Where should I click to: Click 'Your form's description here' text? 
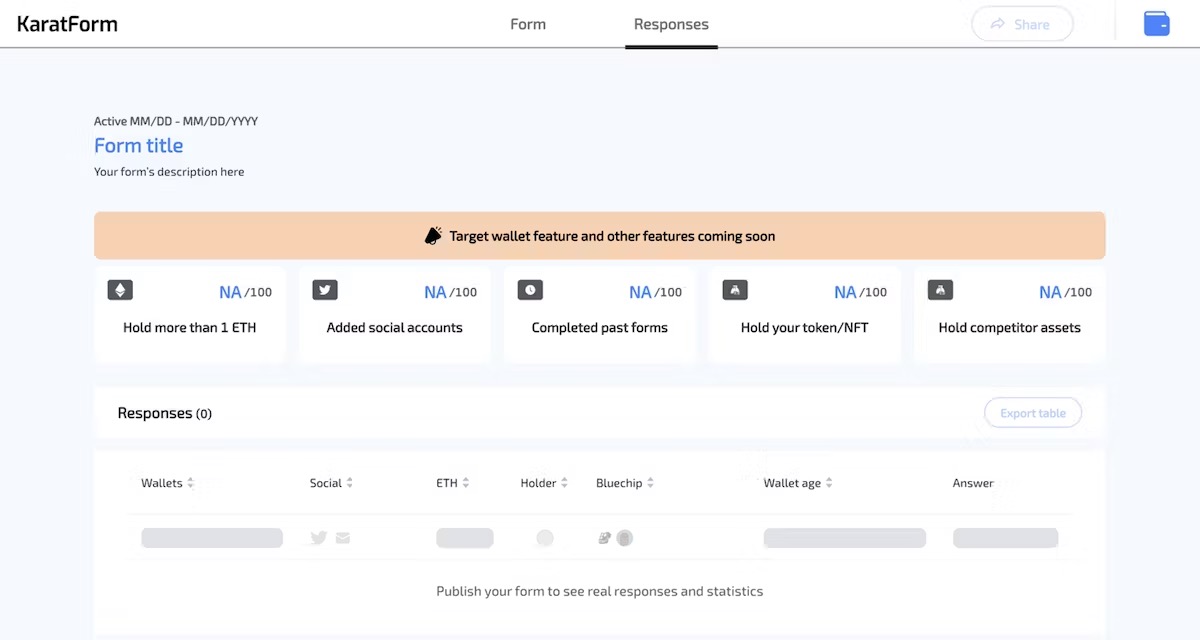click(x=169, y=172)
